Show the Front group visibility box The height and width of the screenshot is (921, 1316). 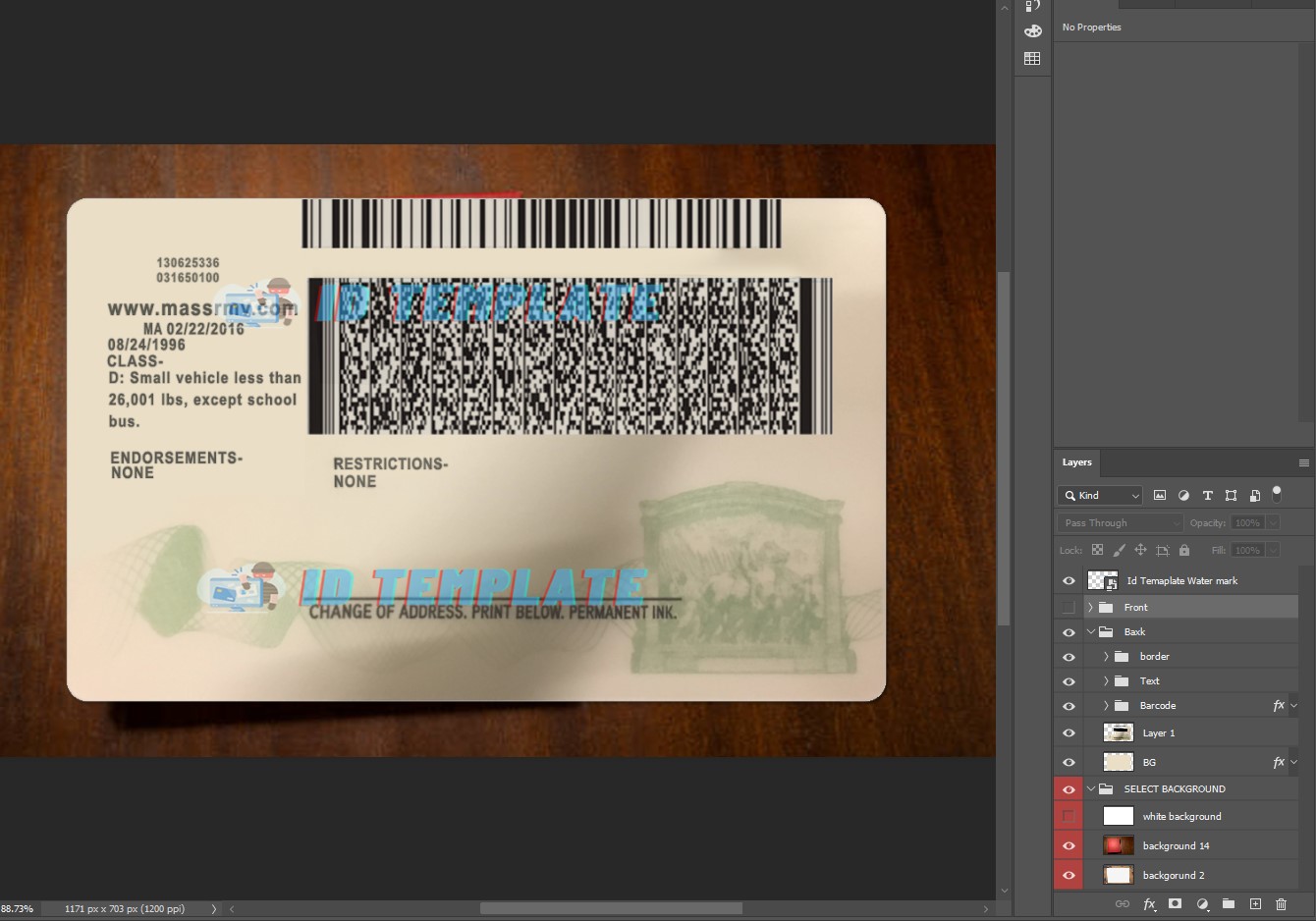1069,608
